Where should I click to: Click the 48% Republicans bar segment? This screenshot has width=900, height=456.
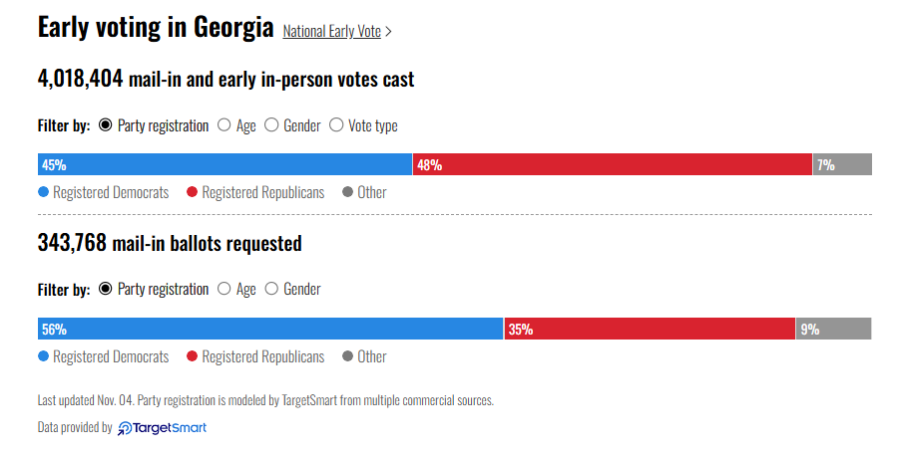[x=612, y=164]
